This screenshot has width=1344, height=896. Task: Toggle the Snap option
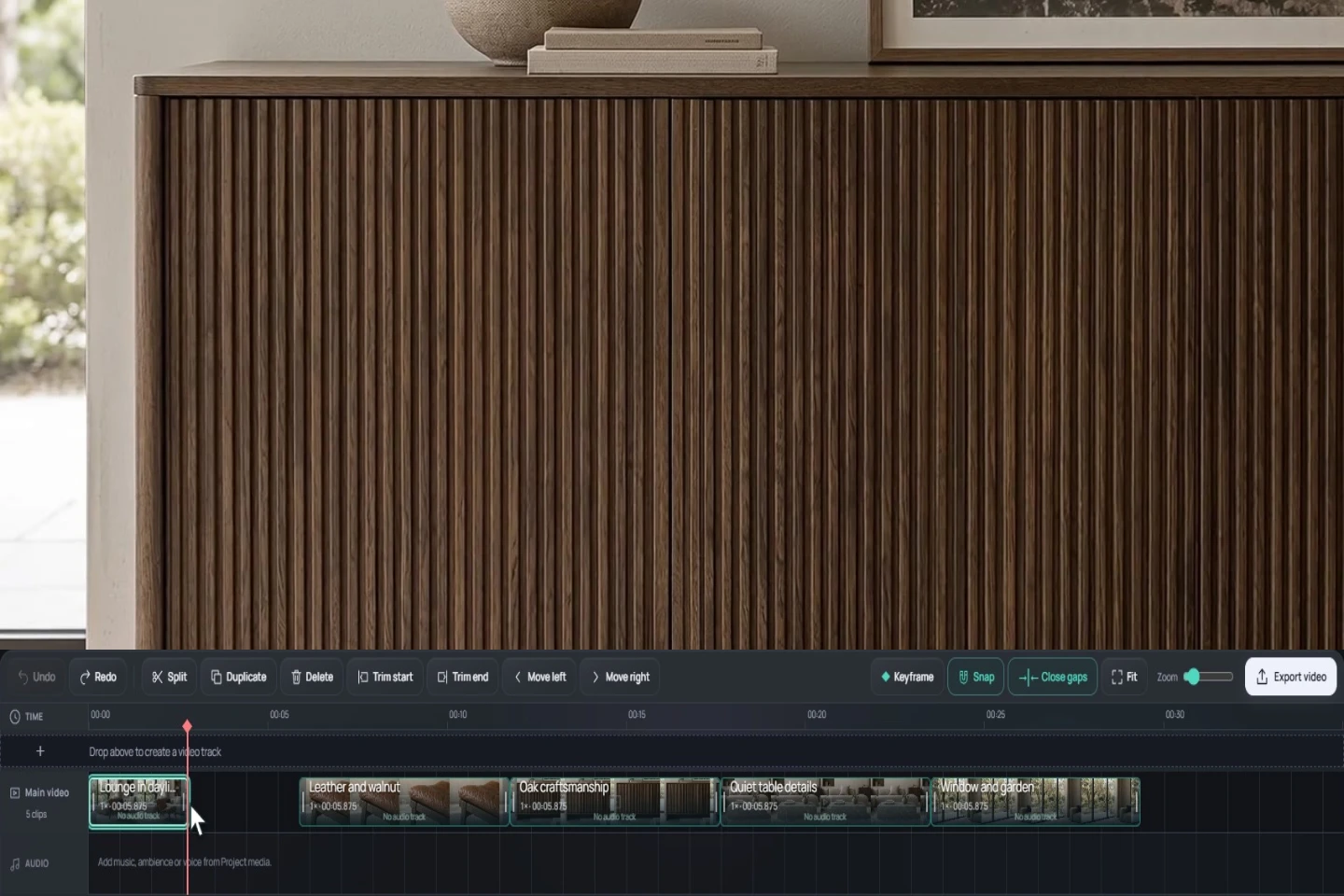[976, 677]
